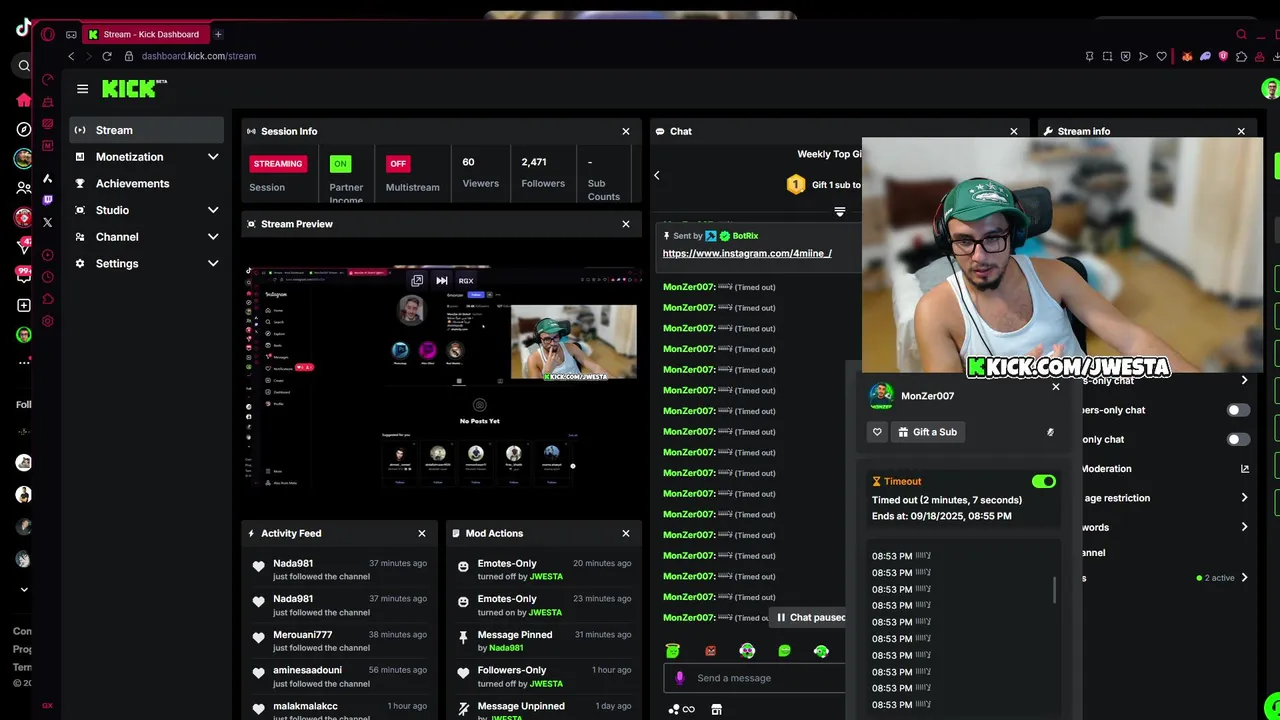The image size is (1280, 720).
Task: Click the microphone icon in chat input
Action: [680, 678]
